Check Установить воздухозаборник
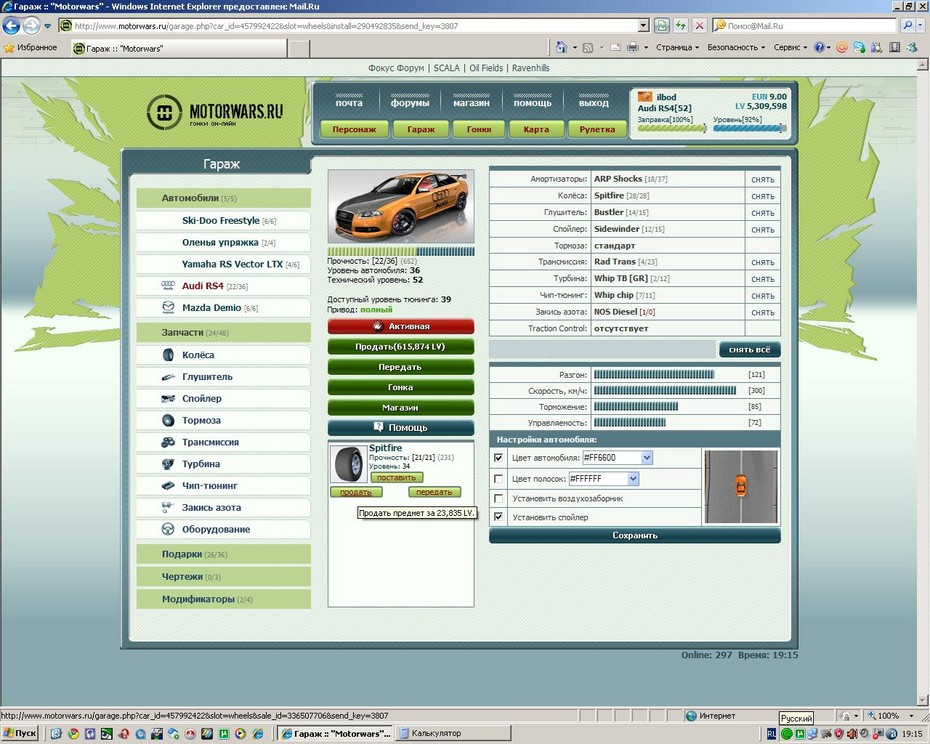The width and height of the screenshot is (930, 744). [x=498, y=498]
